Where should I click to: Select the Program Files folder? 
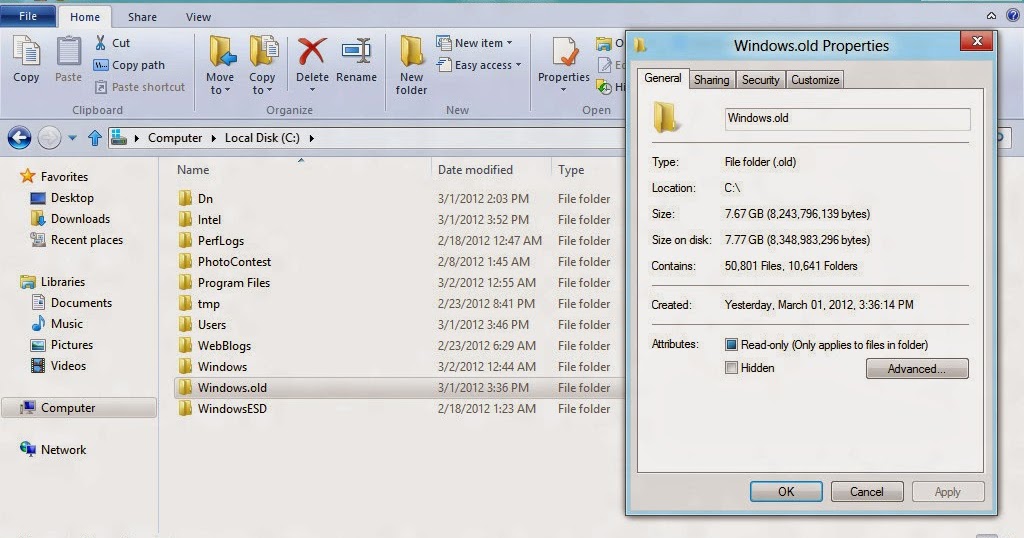point(398,283)
